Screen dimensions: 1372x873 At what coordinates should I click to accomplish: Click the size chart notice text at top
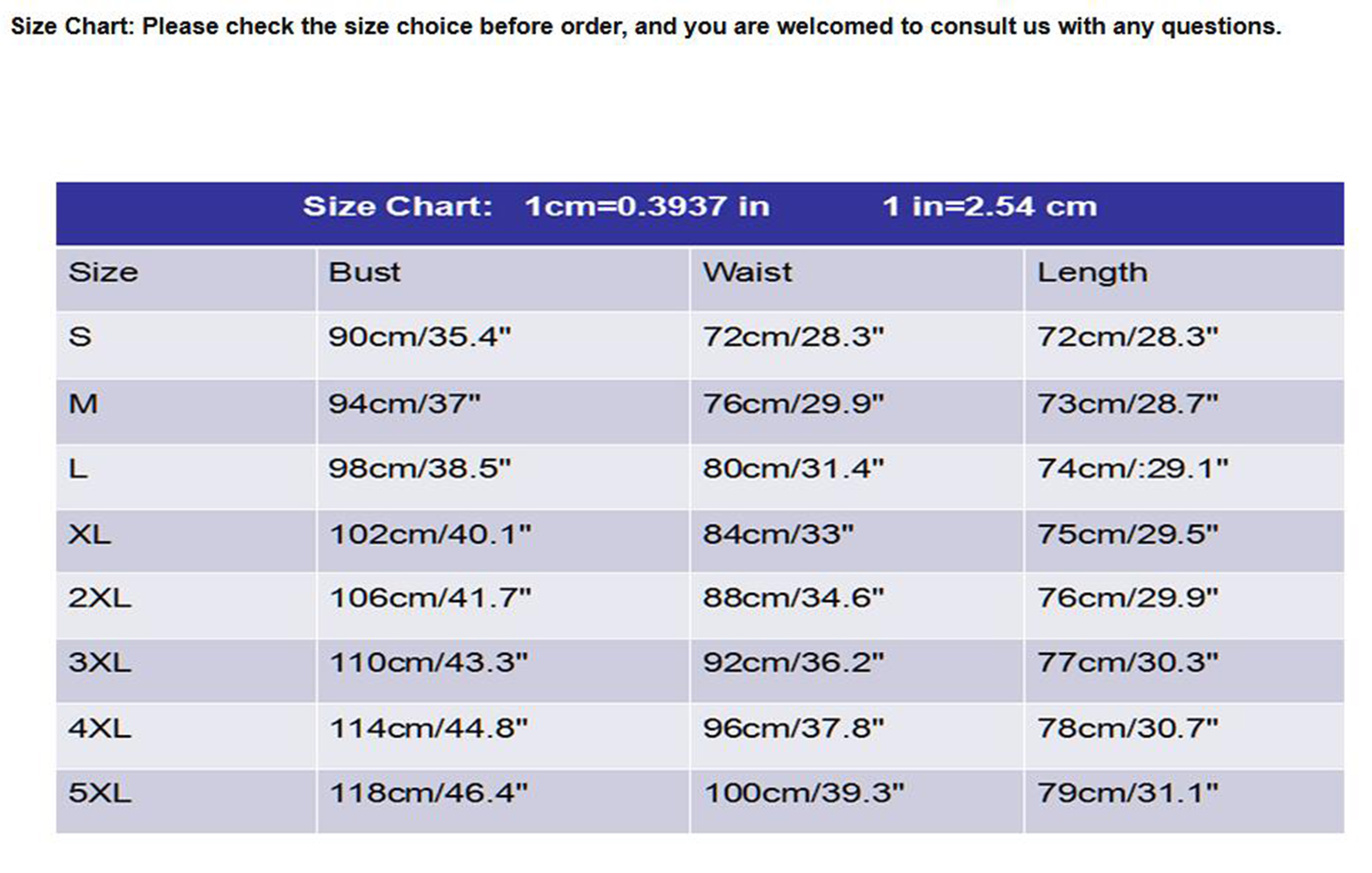646,26
